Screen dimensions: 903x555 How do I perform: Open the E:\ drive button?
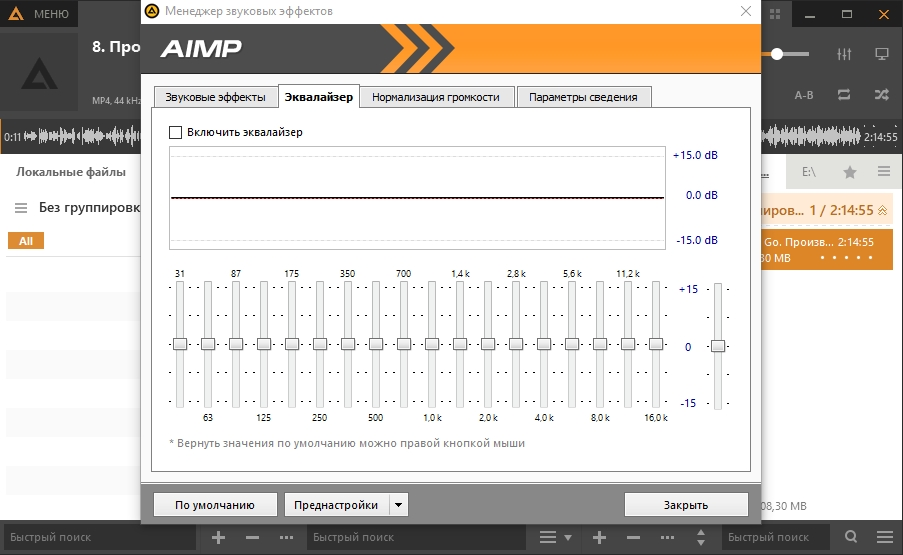pyautogui.click(x=809, y=172)
